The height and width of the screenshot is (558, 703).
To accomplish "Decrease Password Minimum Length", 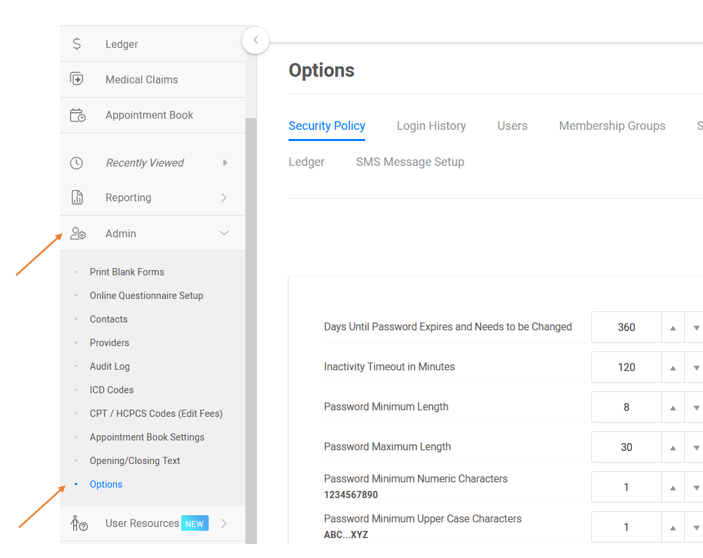I will [x=695, y=407].
